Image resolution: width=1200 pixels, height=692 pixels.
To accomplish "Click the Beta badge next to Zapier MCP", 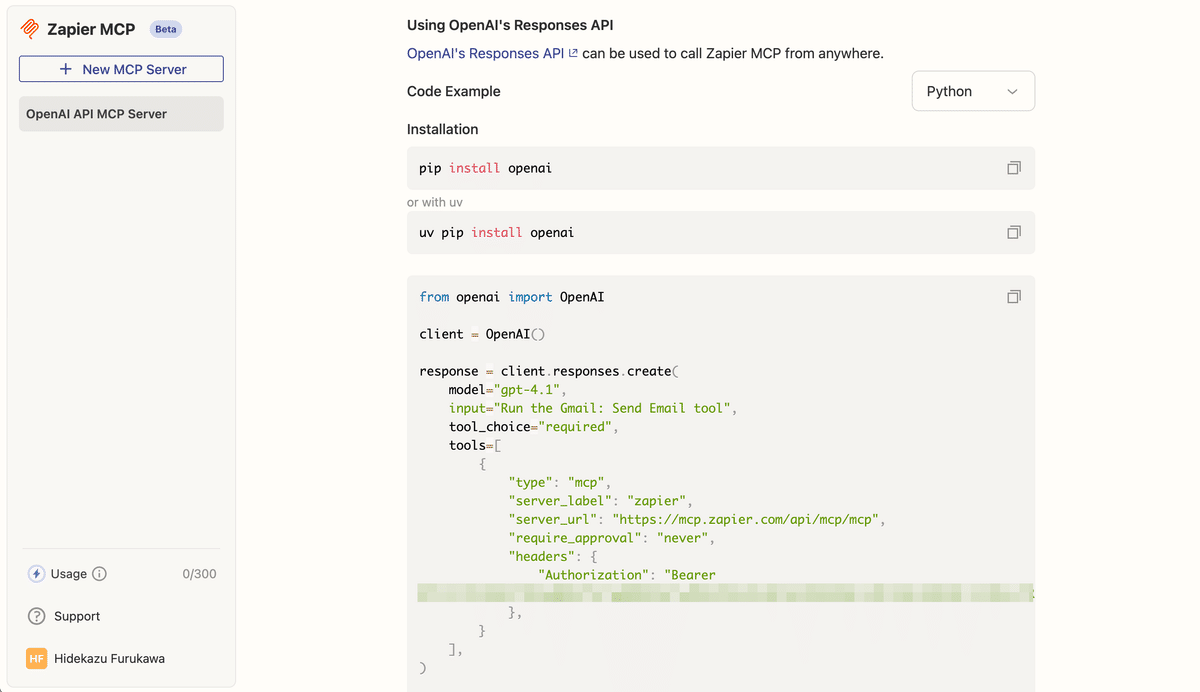I will click(x=165, y=29).
